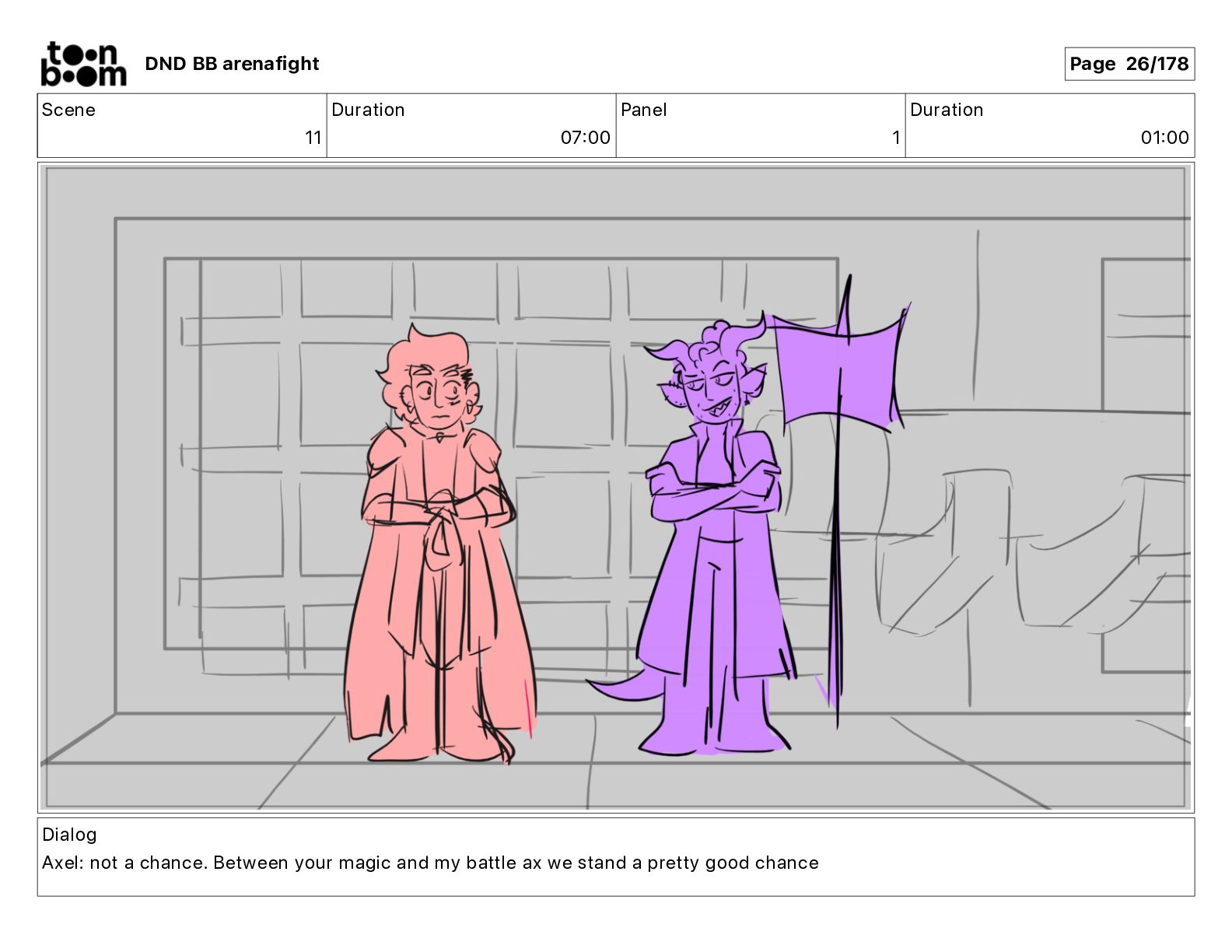Image resolution: width=1232 pixels, height=952 pixels.
Task: Click the scene duration value '07:00'
Action: (586, 138)
